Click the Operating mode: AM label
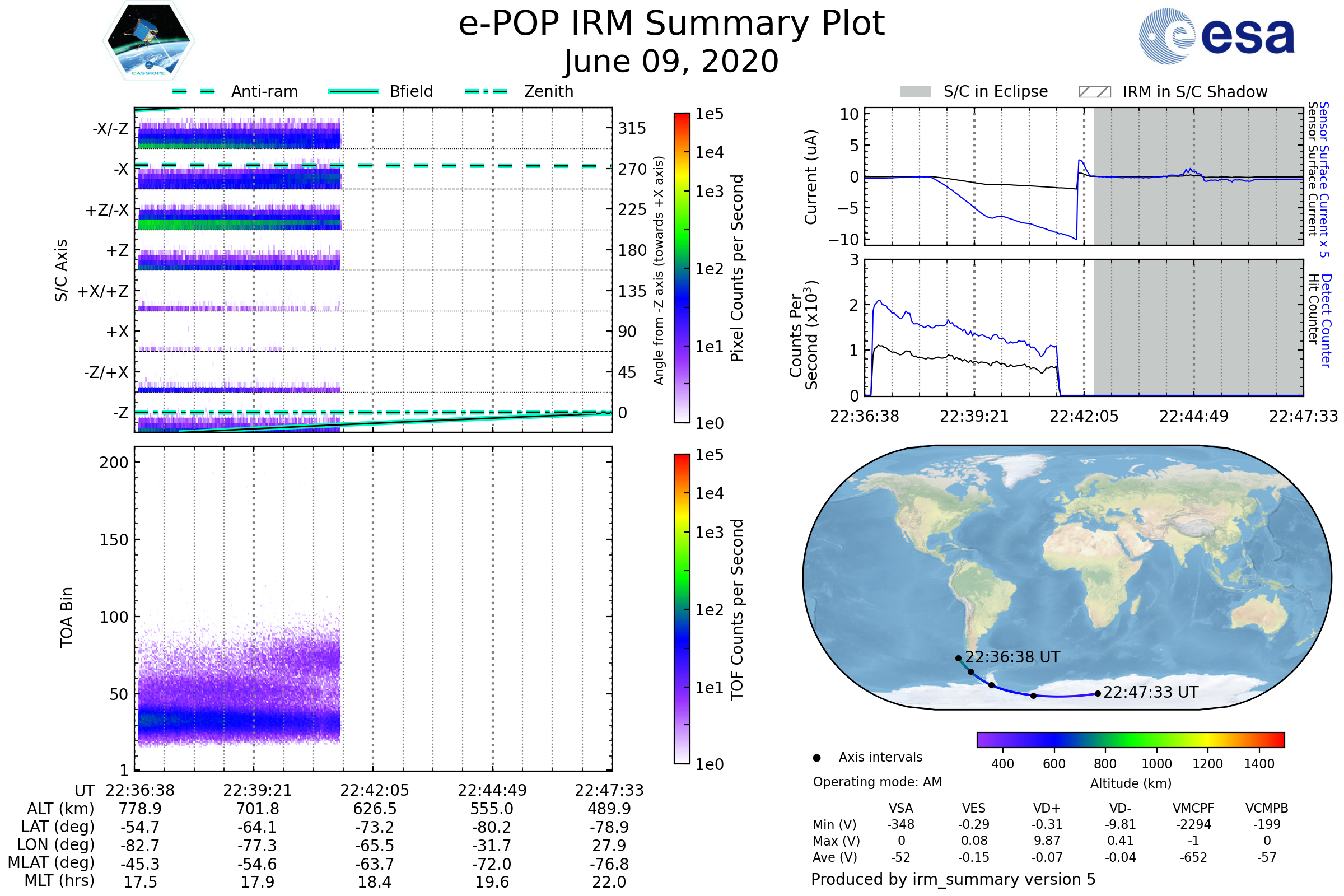The width and height of the screenshot is (1344, 896). tap(877, 782)
